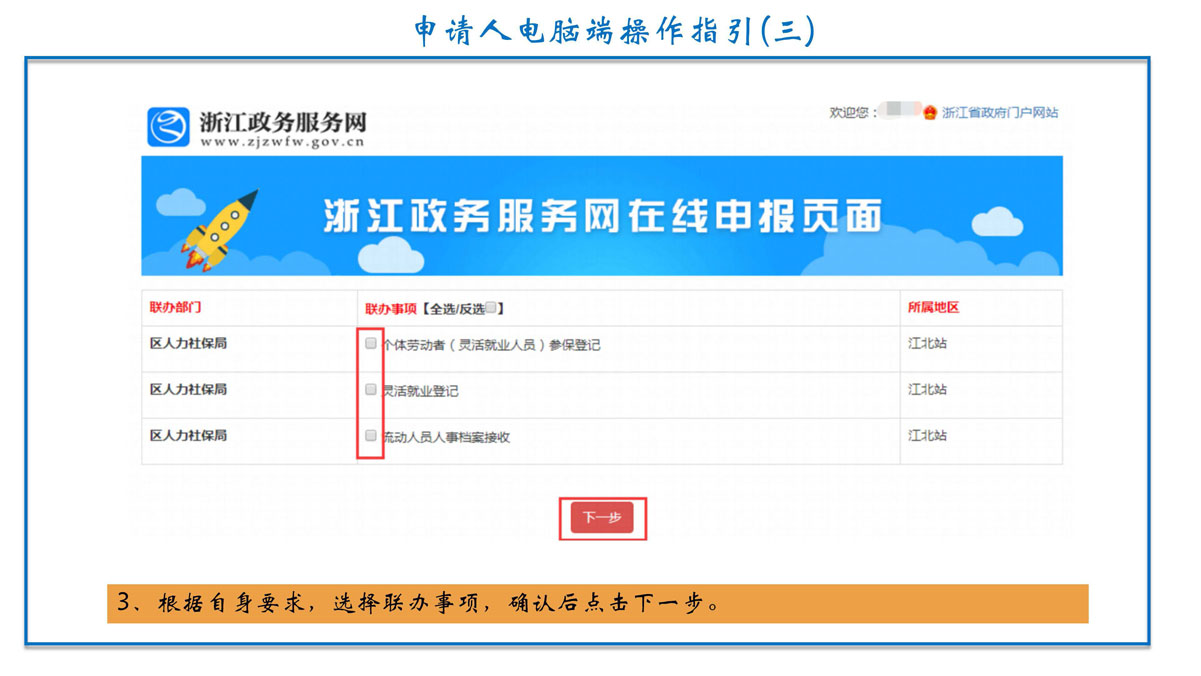The width and height of the screenshot is (1201, 676).
Task: Check the 个体劳动者参保登记 checkbox
Action: point(371,344)
